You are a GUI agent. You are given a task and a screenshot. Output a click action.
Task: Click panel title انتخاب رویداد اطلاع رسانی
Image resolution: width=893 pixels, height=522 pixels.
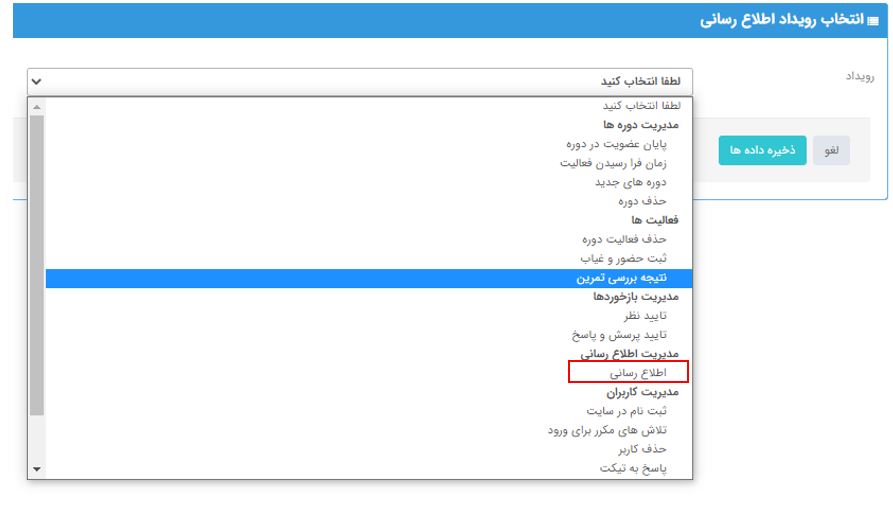tap(782, 20)
